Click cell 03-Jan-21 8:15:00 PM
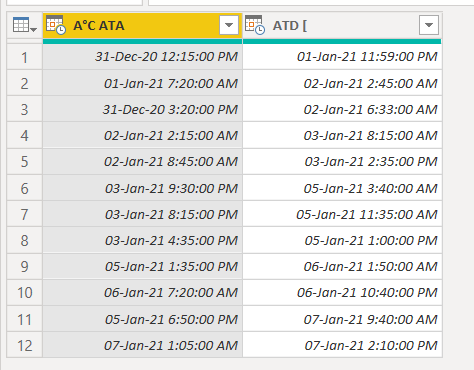The image size is (474, 370). point(142,214)
